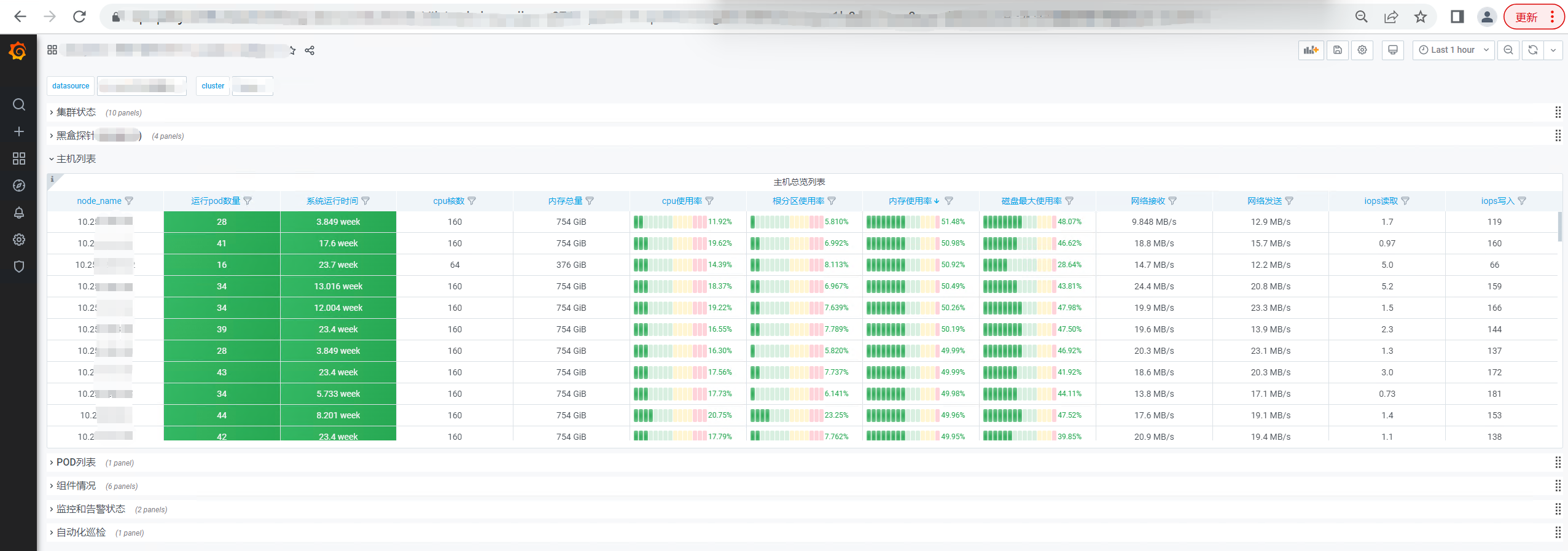Click the 376 GiB memory cell
The height and width of the screenshot is (551, 1568).
[x=571, y=265]
